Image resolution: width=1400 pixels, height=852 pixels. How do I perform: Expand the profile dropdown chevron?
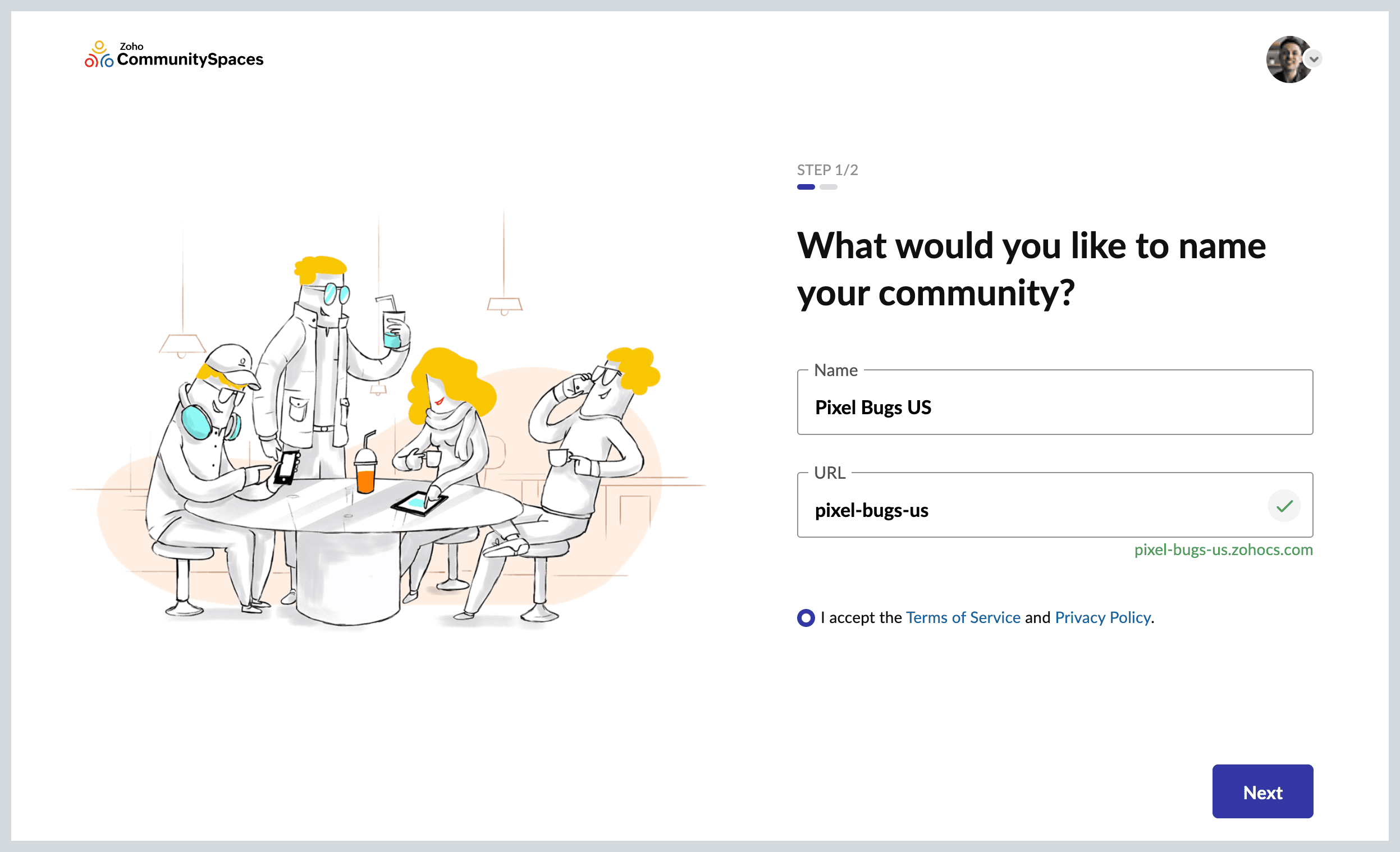coord(1314,59)
